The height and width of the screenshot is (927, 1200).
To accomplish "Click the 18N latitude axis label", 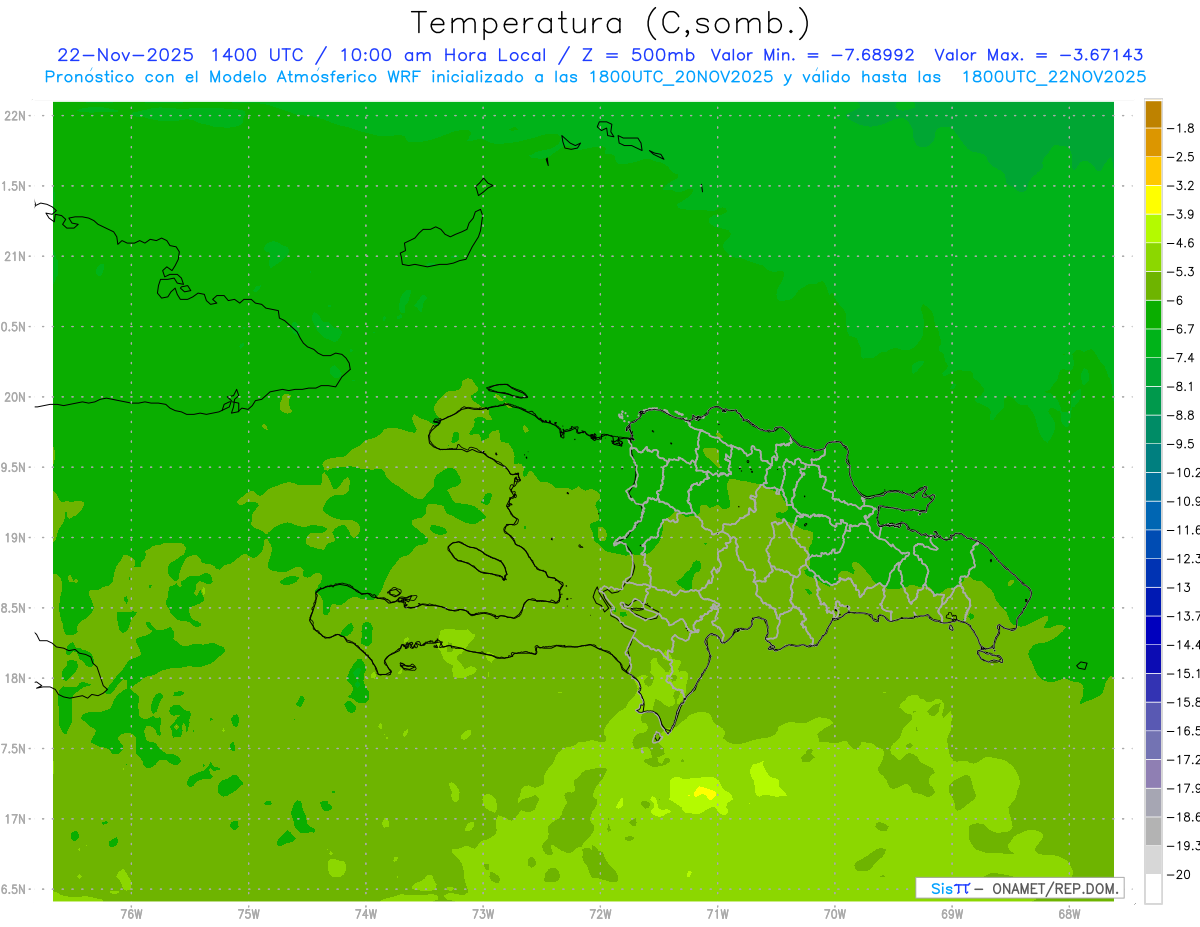I will pos(17,678).
